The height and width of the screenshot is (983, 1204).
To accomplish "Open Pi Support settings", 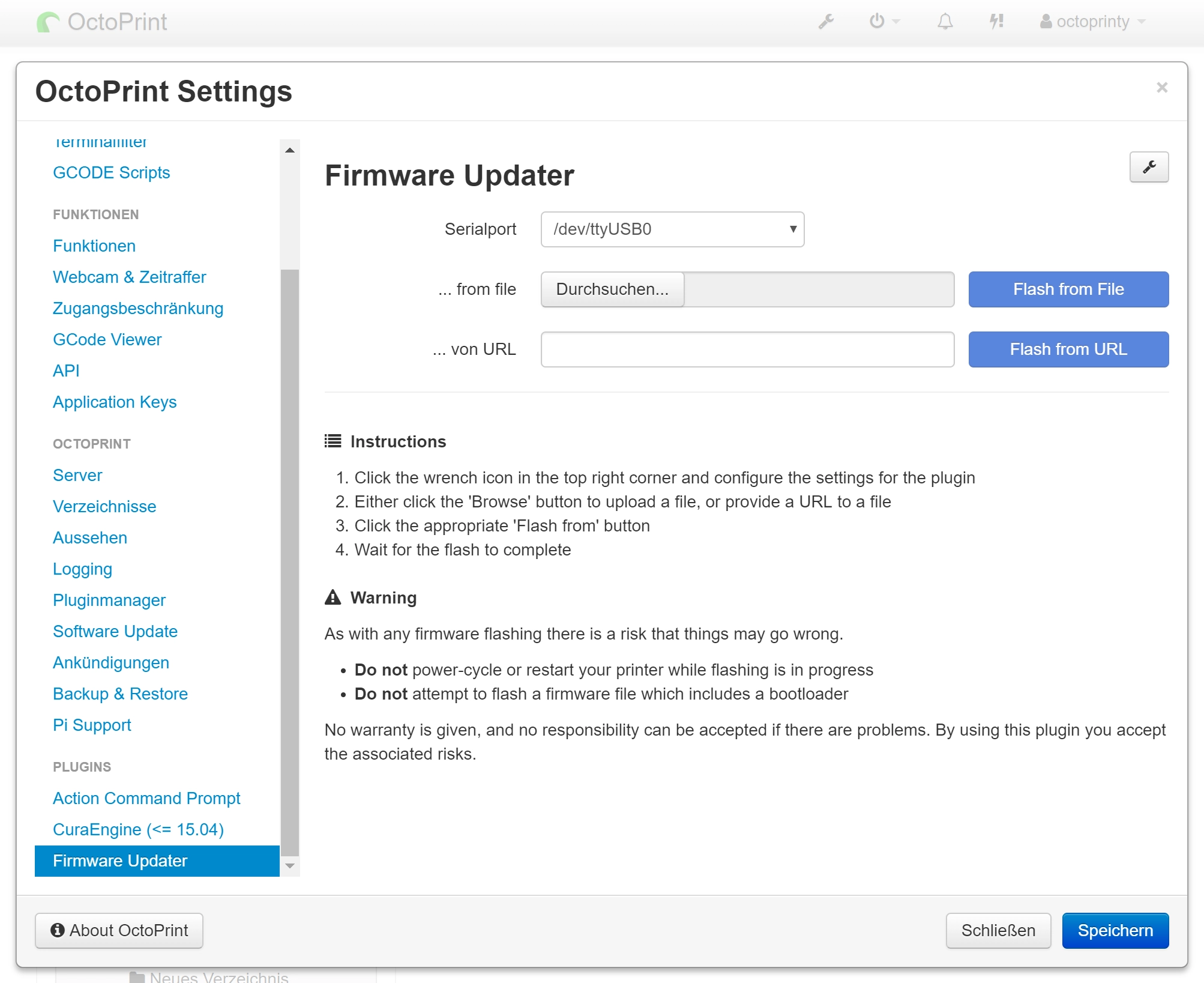I will coord(92,725).
